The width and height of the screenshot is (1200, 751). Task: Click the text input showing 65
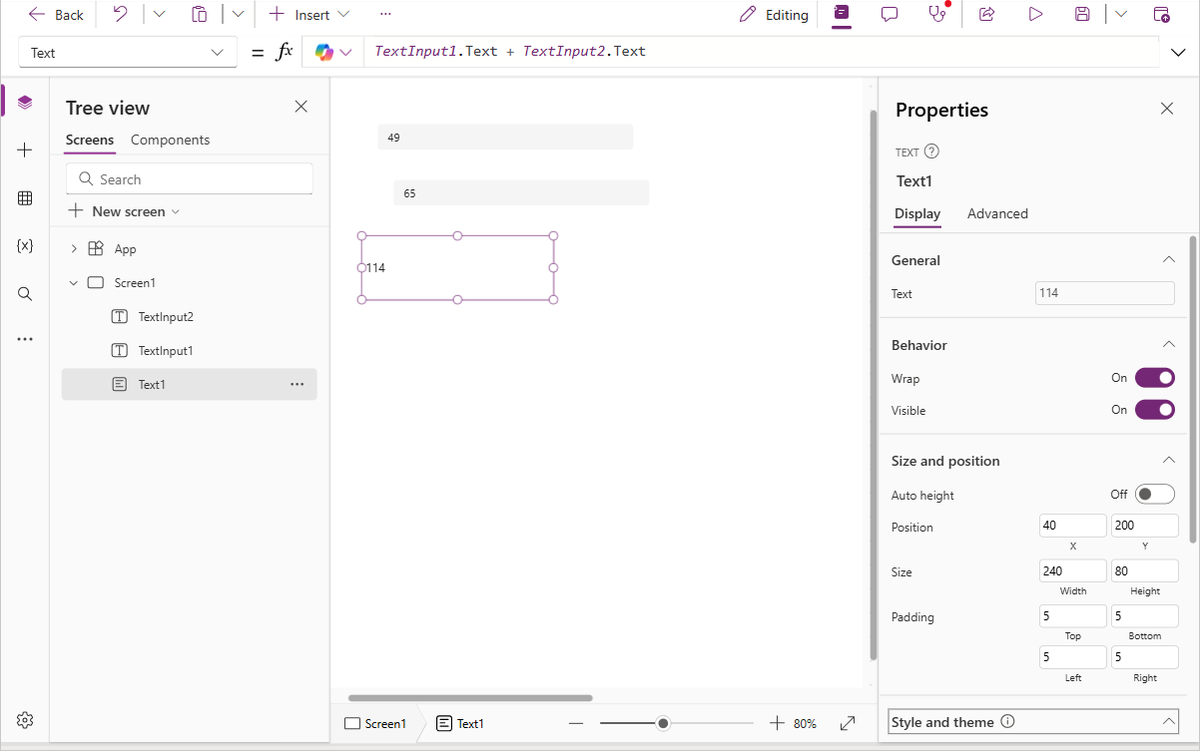pyautogui.click(x=521, y=193)
